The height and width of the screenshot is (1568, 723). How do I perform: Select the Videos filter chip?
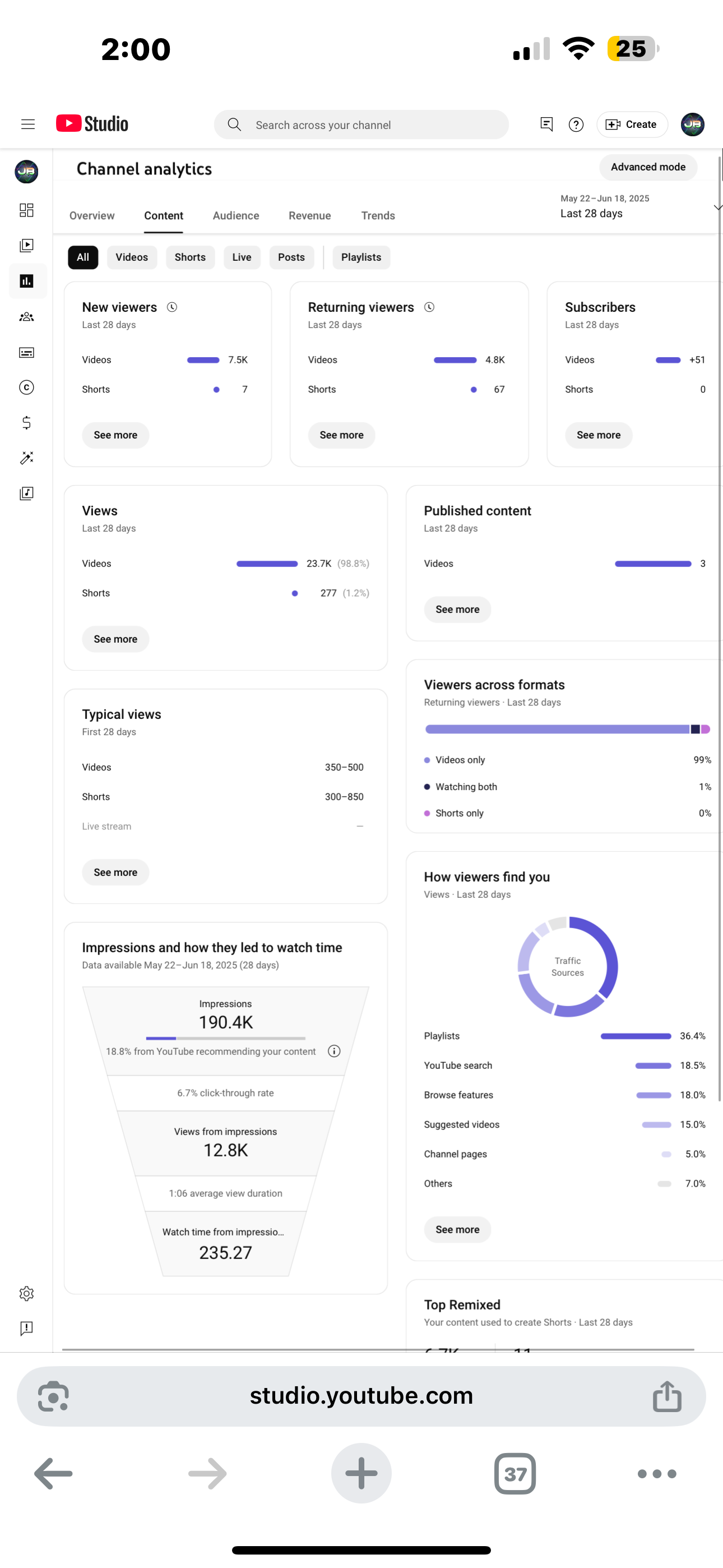point(132,257)
